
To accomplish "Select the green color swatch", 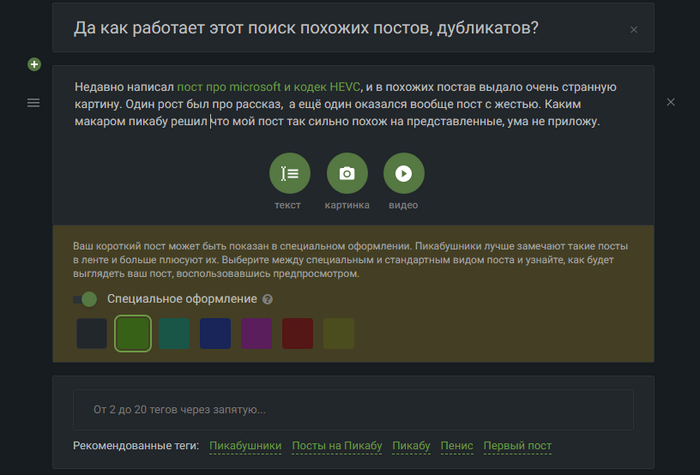I will (133, 333).
